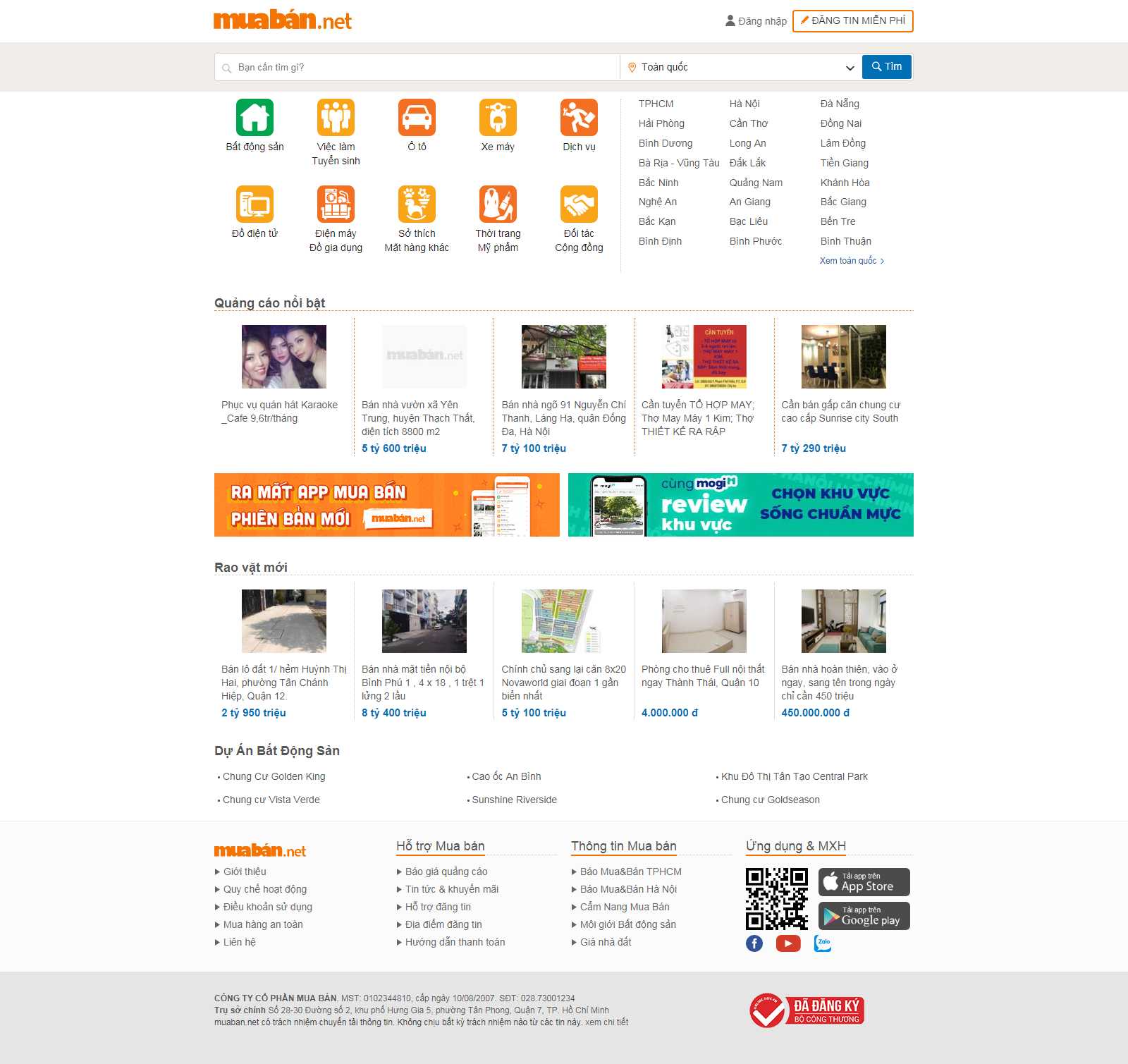Open the YouTube icon in footer
This screenshot has height=1064, width=1128.
(788, 943)
